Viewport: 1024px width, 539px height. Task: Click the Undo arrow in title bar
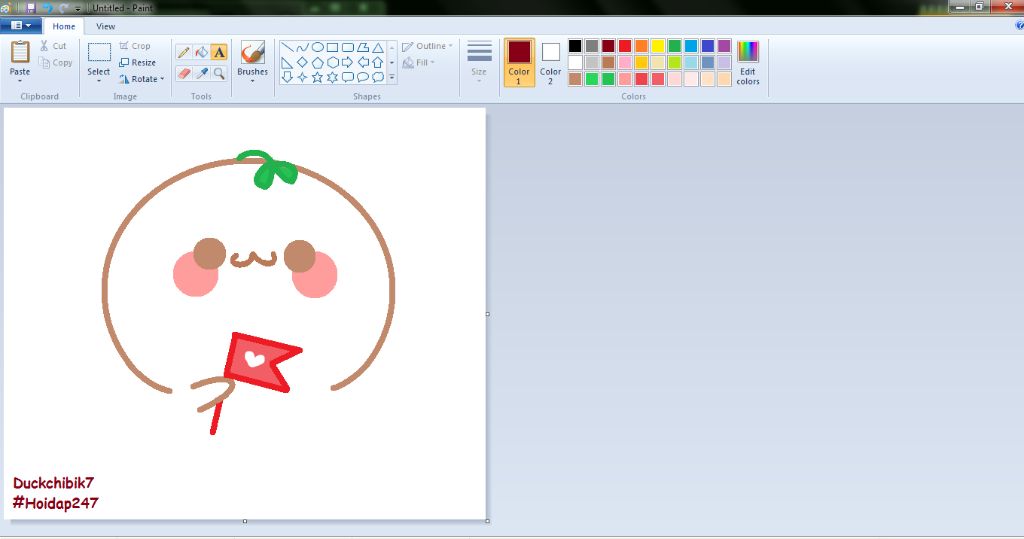[x=48, y=8]
